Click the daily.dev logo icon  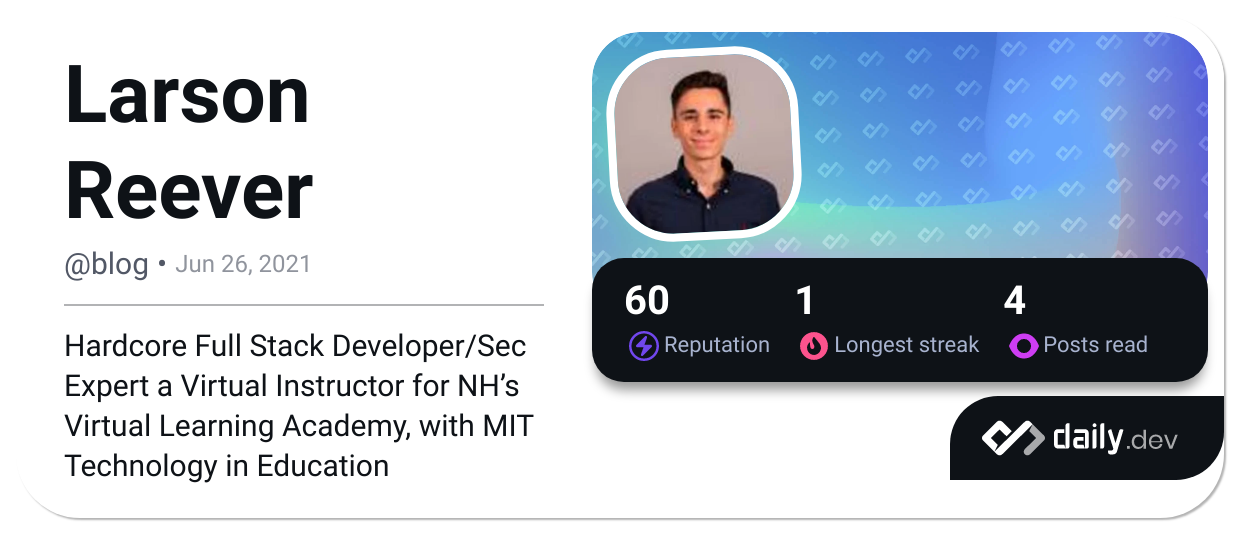tap(1011, 438)
